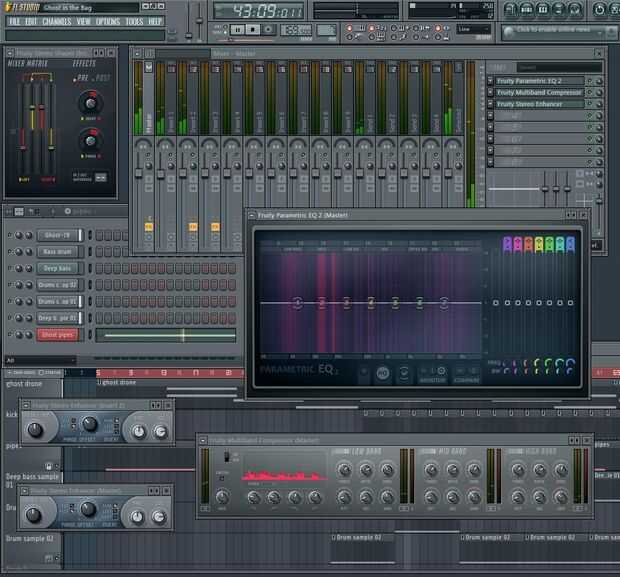Click the purple band 1 token in Parametric EQ
This screenshot has width=620, height=577.
(507, 244)
